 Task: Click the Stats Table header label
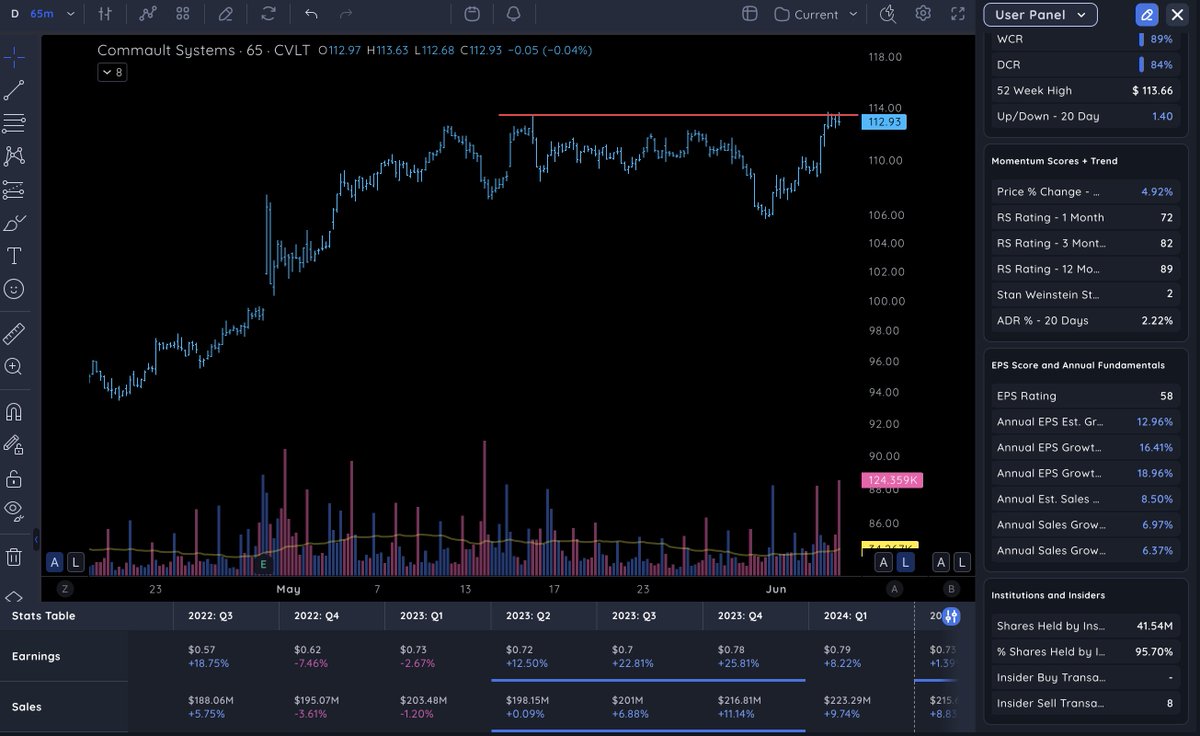pyautogui.click(x=43, y=616)
